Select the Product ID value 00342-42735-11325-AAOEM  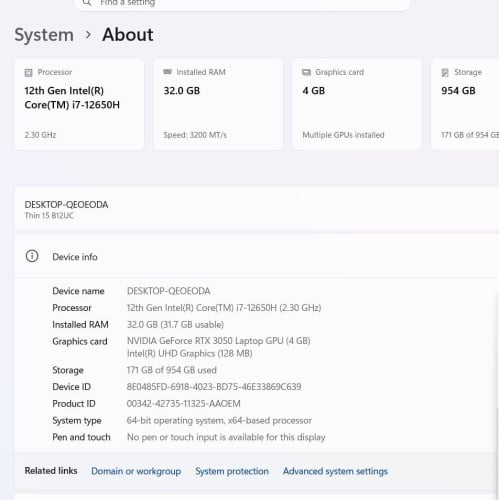(x=184, y=404)
